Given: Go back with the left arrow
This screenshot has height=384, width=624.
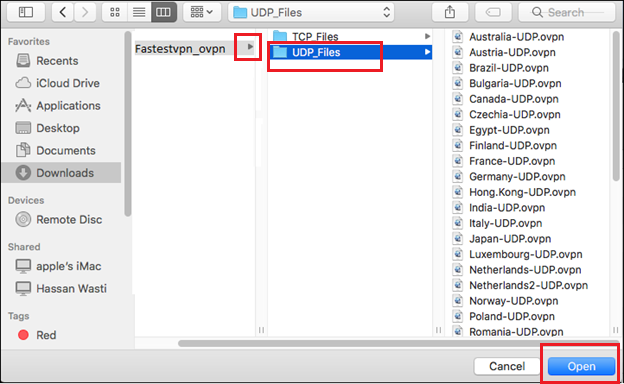Looking at the screenshot, I should [62, 12].
